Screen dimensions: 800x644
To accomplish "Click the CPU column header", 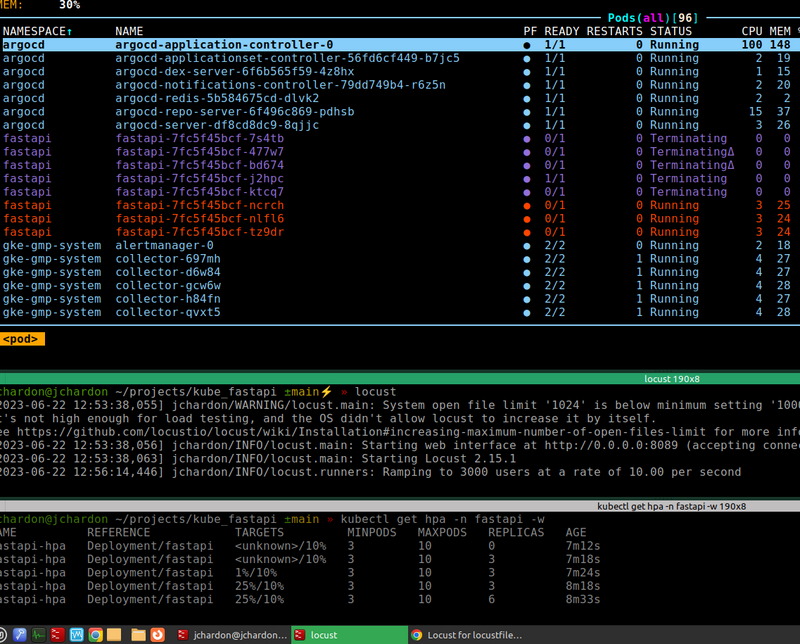I will [752, 31].
